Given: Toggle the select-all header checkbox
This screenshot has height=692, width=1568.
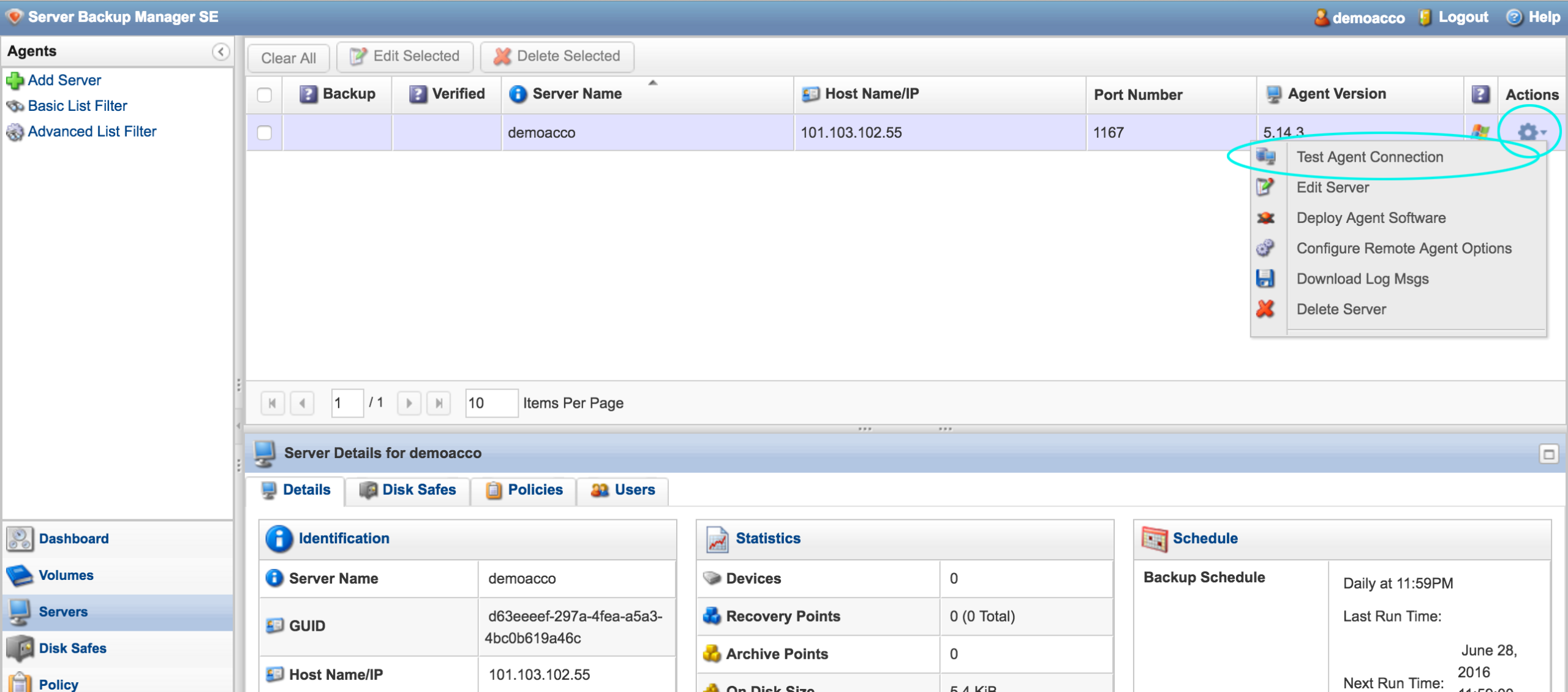Looking at the screenshot, I should coord(265,94).
